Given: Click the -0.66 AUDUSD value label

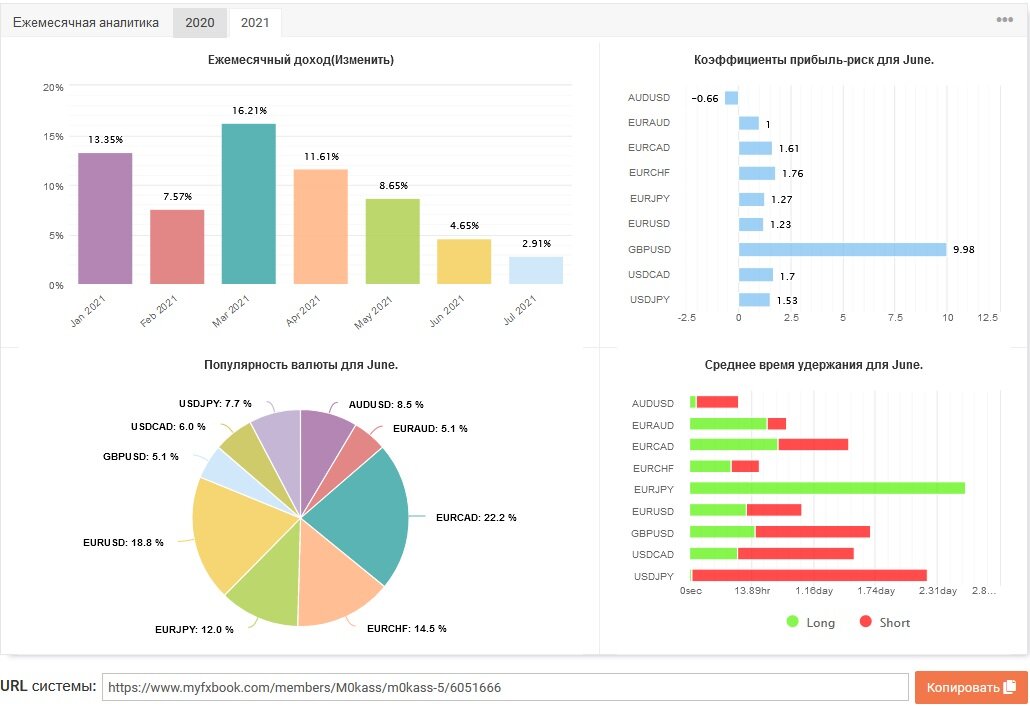Looking at the screenshot, I should [705, 99].
